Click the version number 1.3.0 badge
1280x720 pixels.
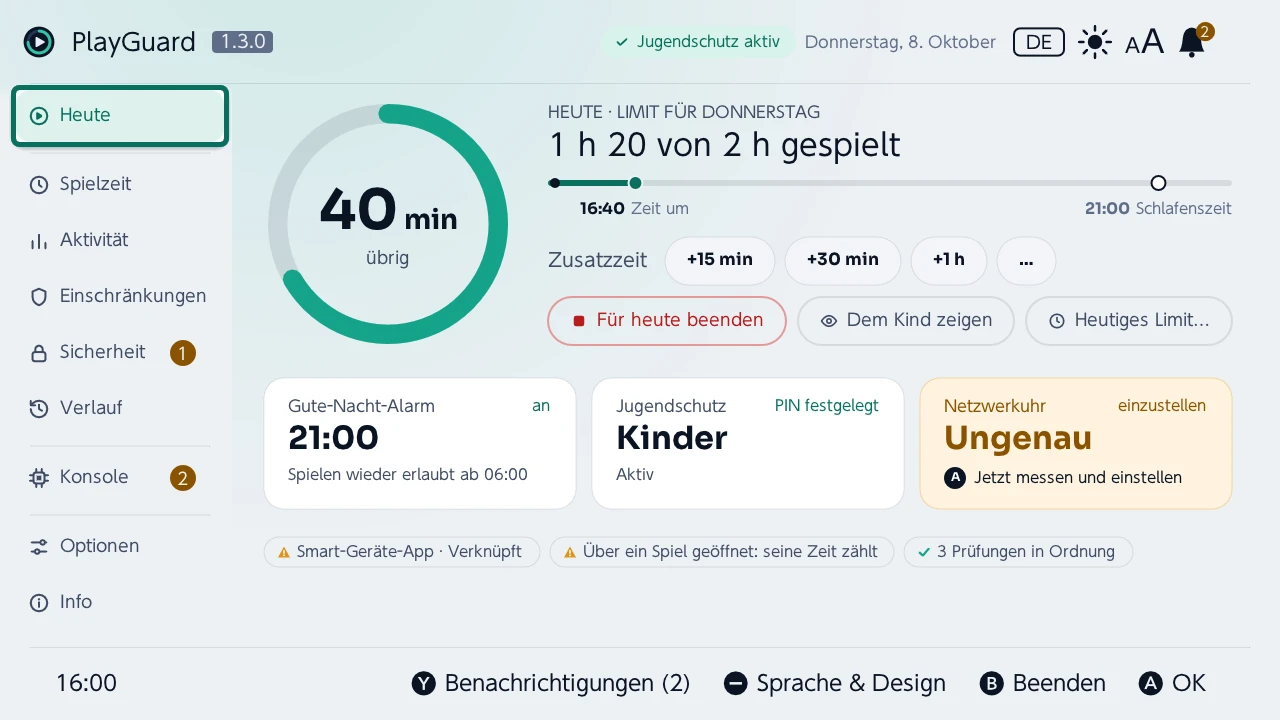(243, 42)
